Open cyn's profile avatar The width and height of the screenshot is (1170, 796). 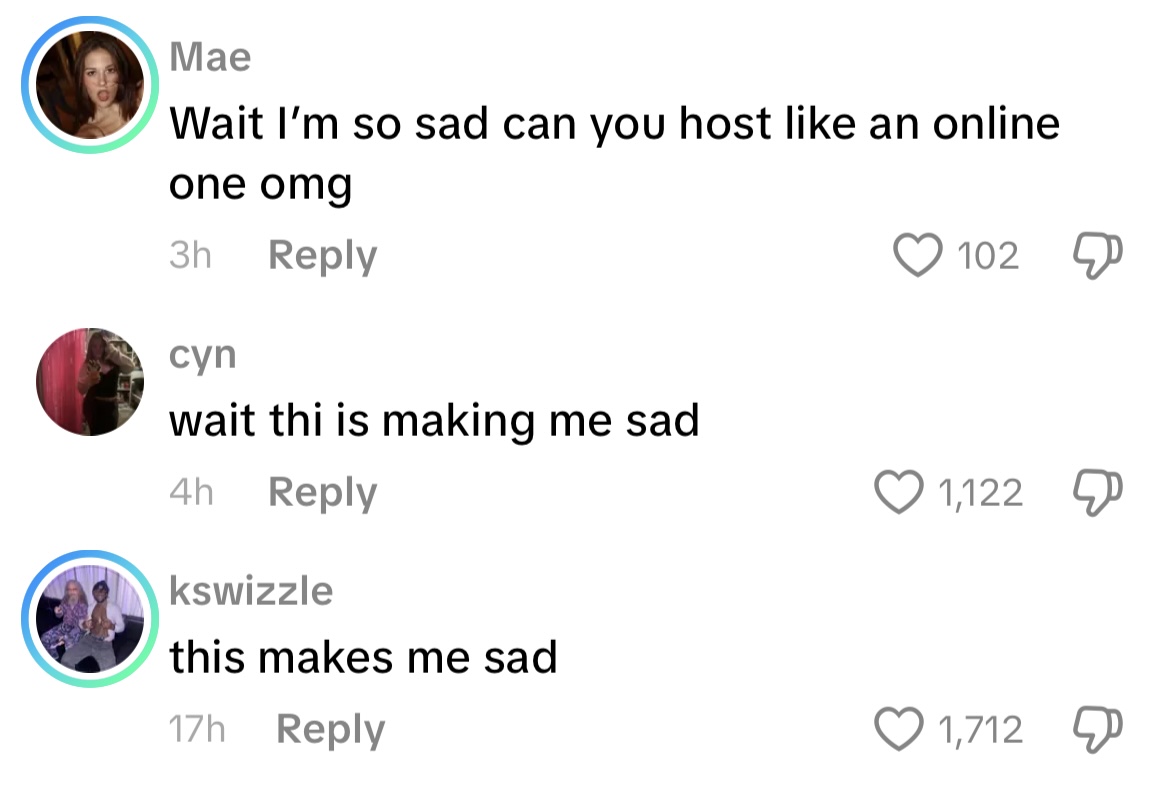[90, 381]
